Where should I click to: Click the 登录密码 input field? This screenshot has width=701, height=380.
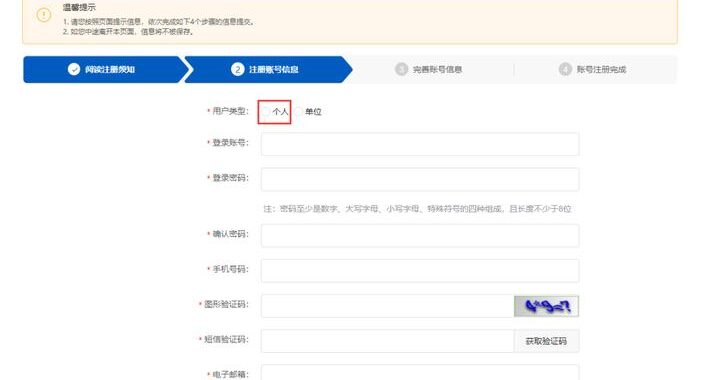point(420,179)
